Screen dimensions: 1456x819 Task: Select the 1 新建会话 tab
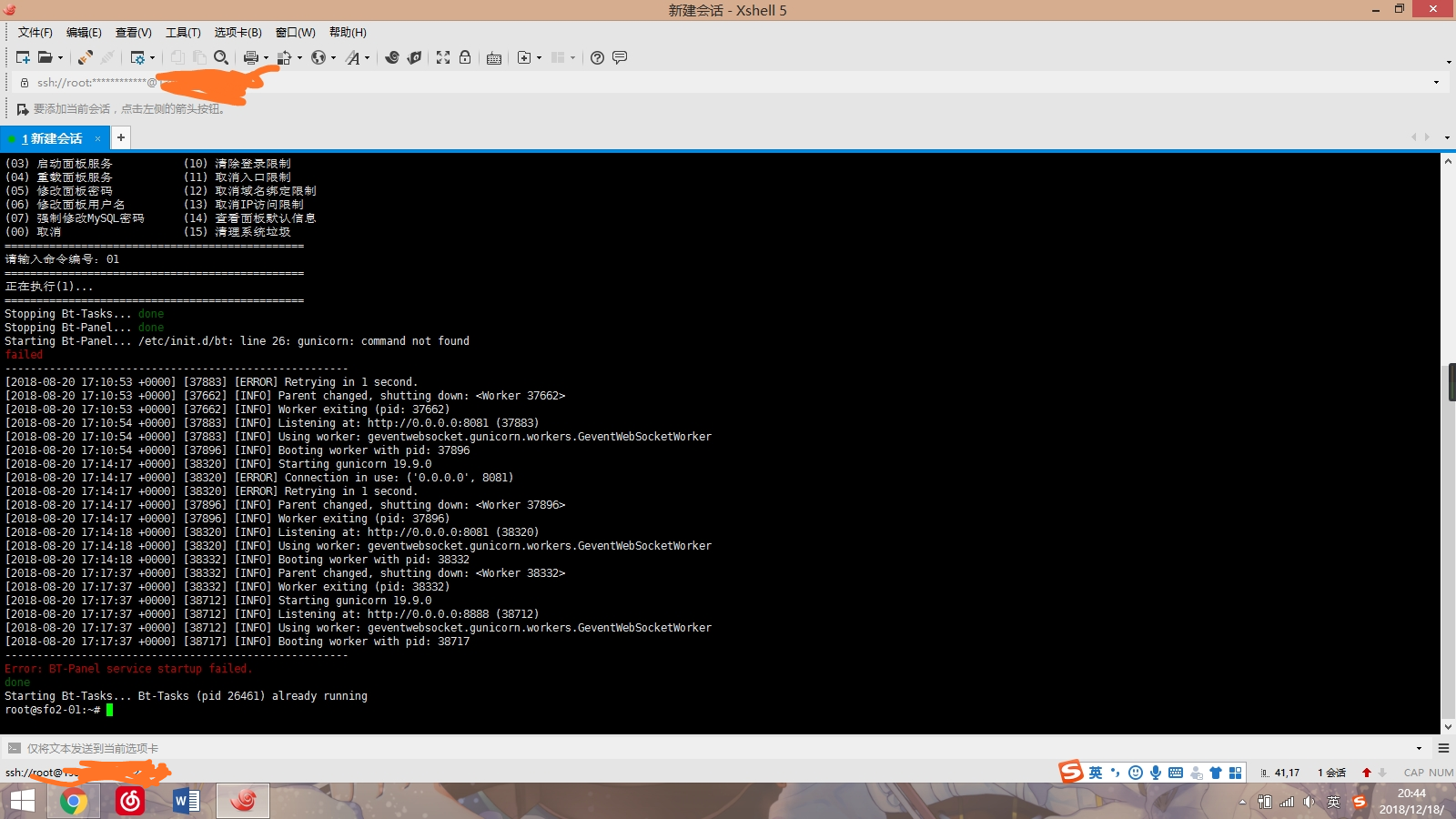coord(53,138)
